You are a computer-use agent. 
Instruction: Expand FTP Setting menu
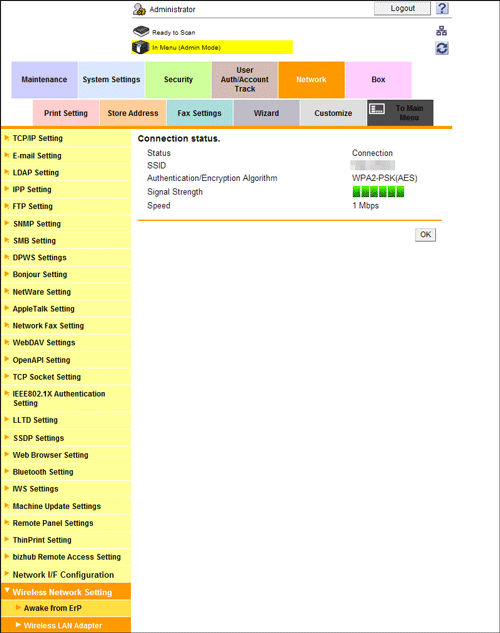[66, 206]
